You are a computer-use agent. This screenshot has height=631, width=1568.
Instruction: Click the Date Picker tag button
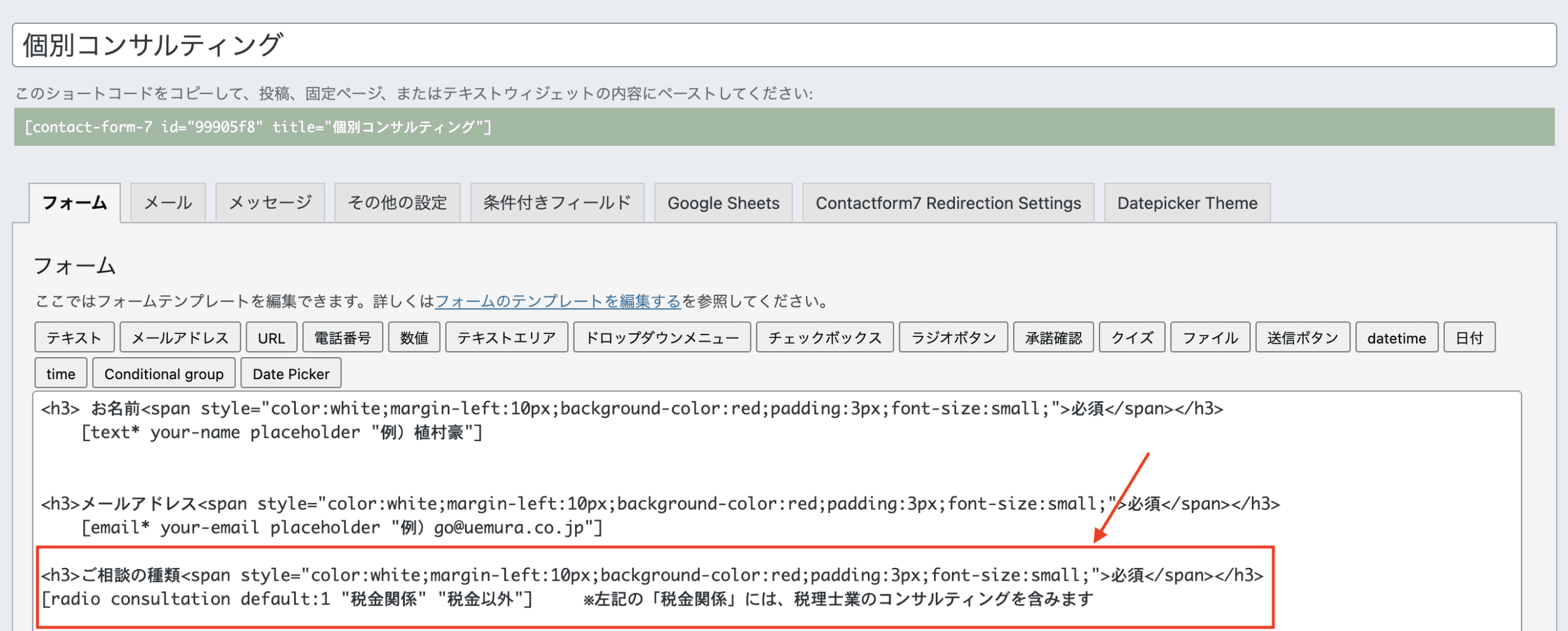[x=291, y=374]
